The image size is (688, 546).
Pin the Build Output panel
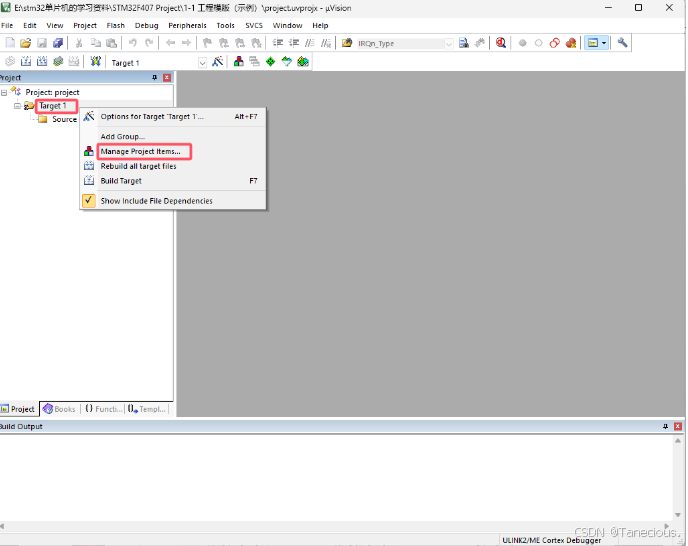point(665,426)
